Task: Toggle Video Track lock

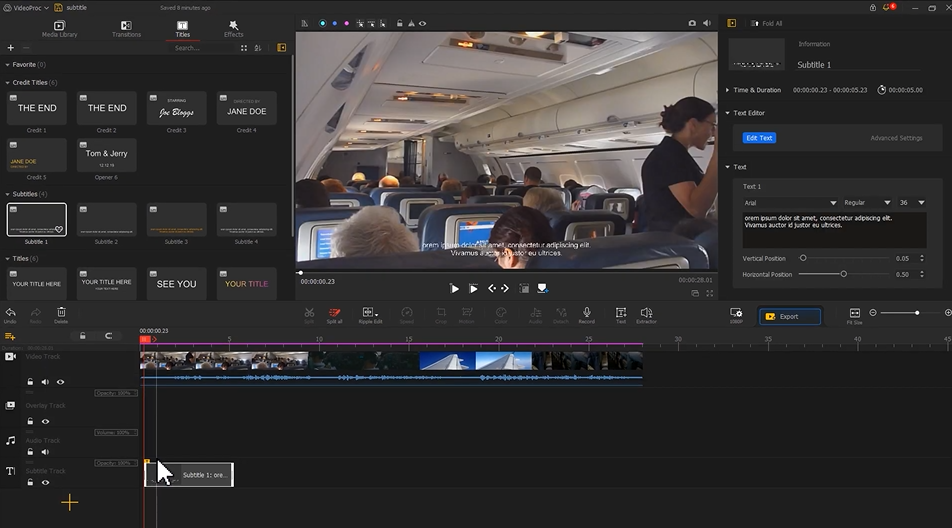Action: tap(30, 382)
